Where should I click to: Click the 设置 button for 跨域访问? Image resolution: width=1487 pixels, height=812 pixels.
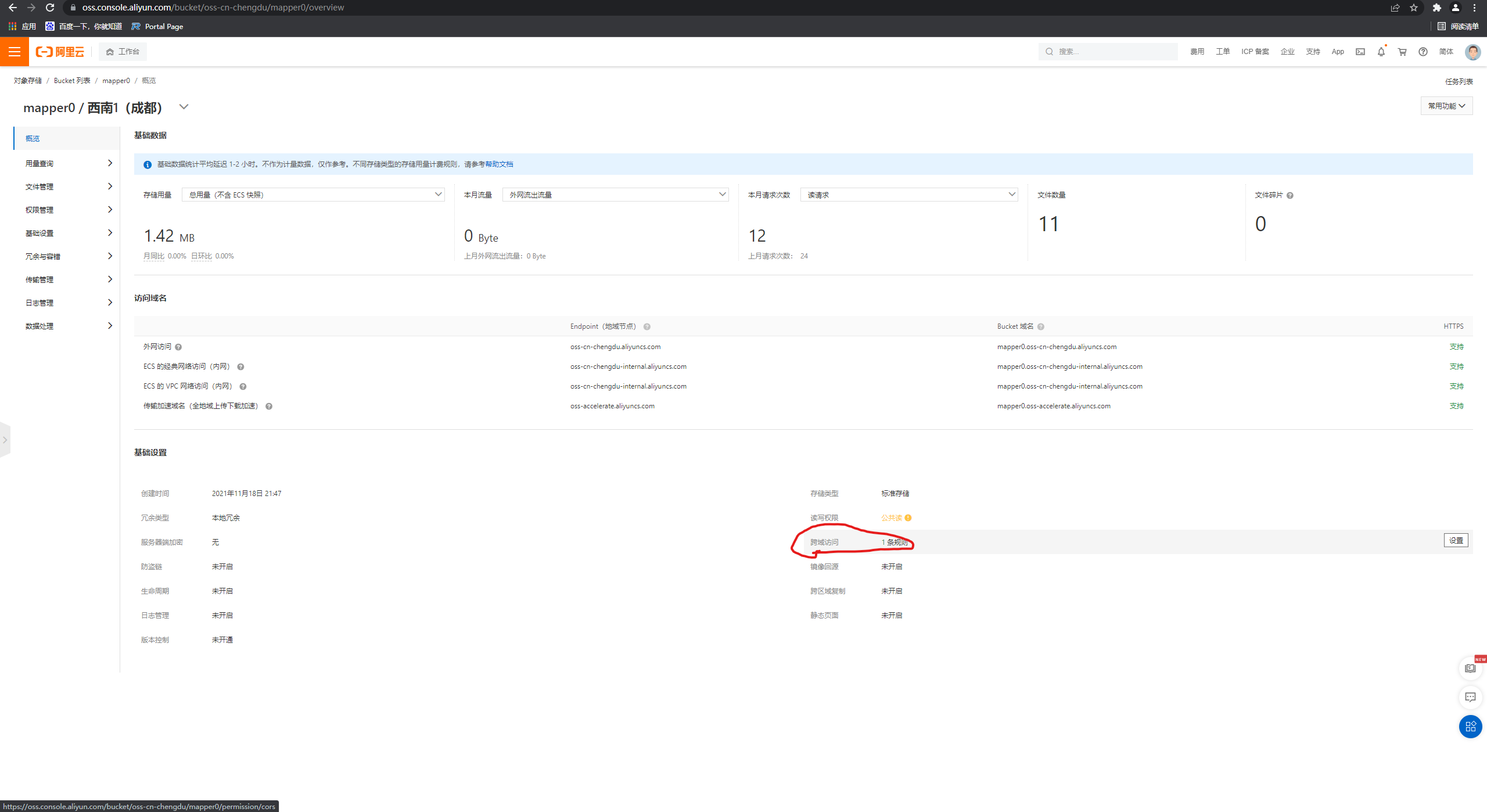click(1456, 541)
